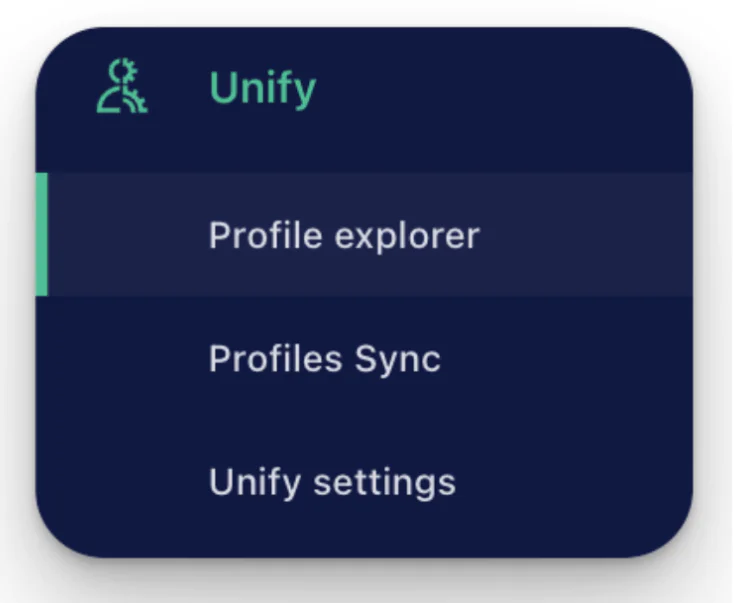
Task: Click the highlighted Profile explorer row background
Action: 364,234
